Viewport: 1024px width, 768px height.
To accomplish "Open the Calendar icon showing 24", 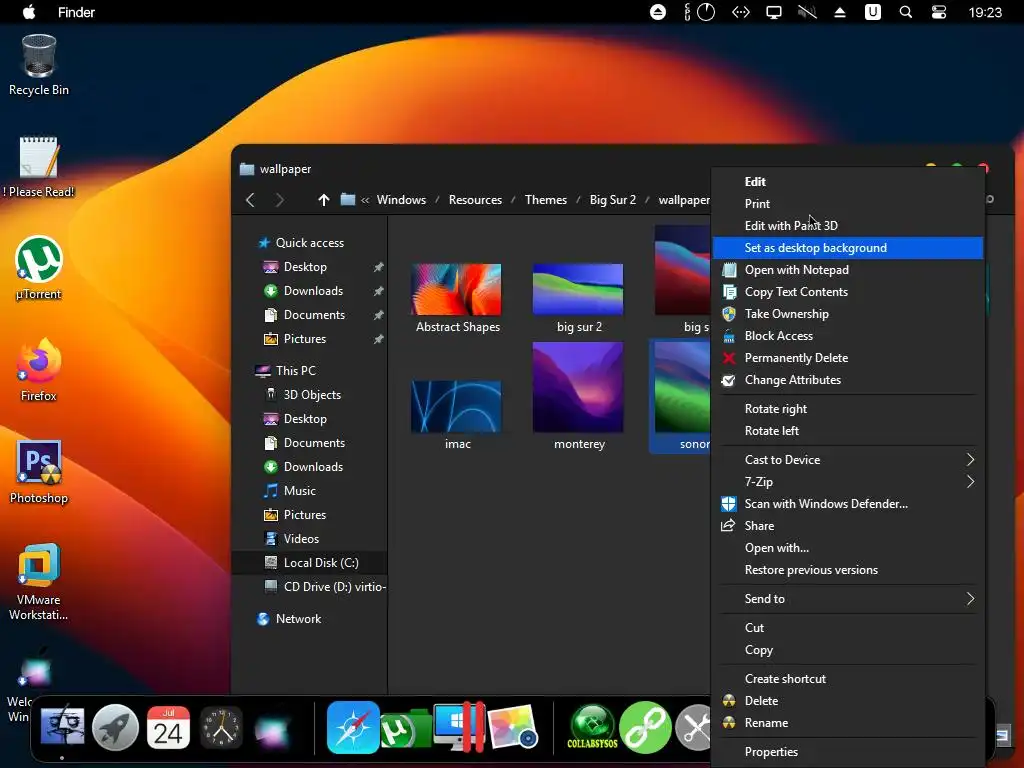I will tap(168, 728).
